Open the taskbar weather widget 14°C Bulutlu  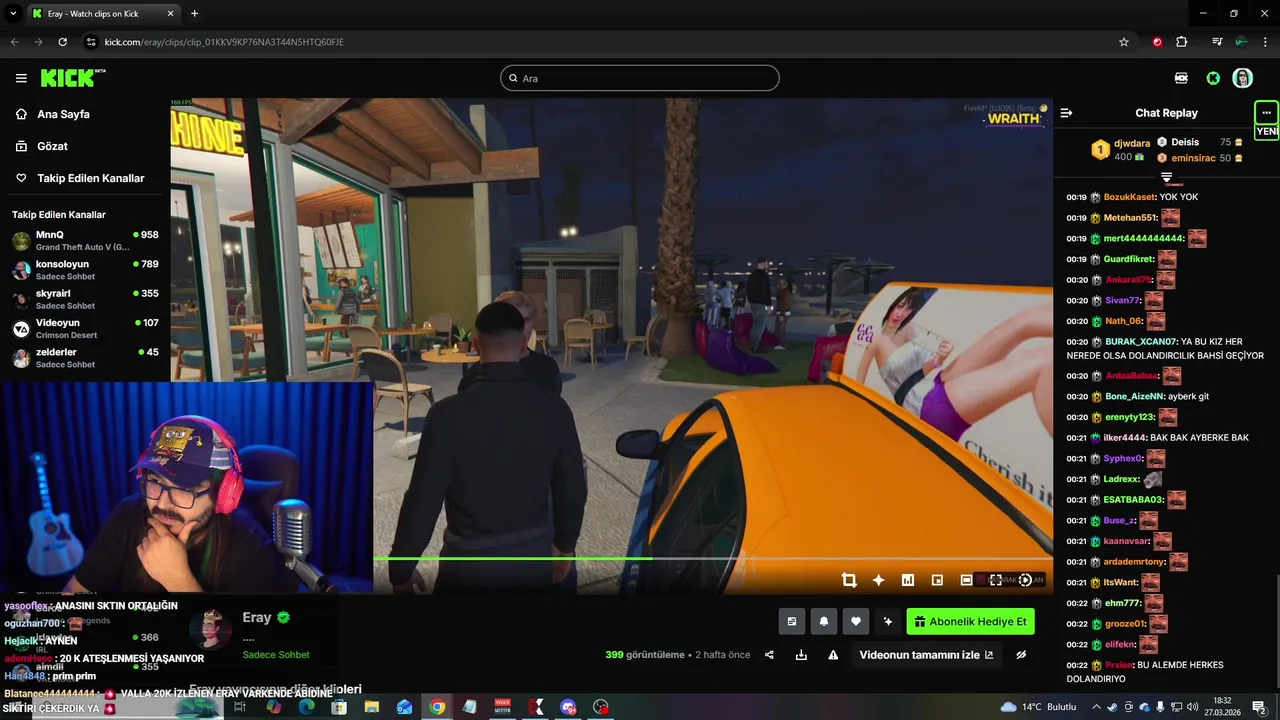tap(1039, 707)
